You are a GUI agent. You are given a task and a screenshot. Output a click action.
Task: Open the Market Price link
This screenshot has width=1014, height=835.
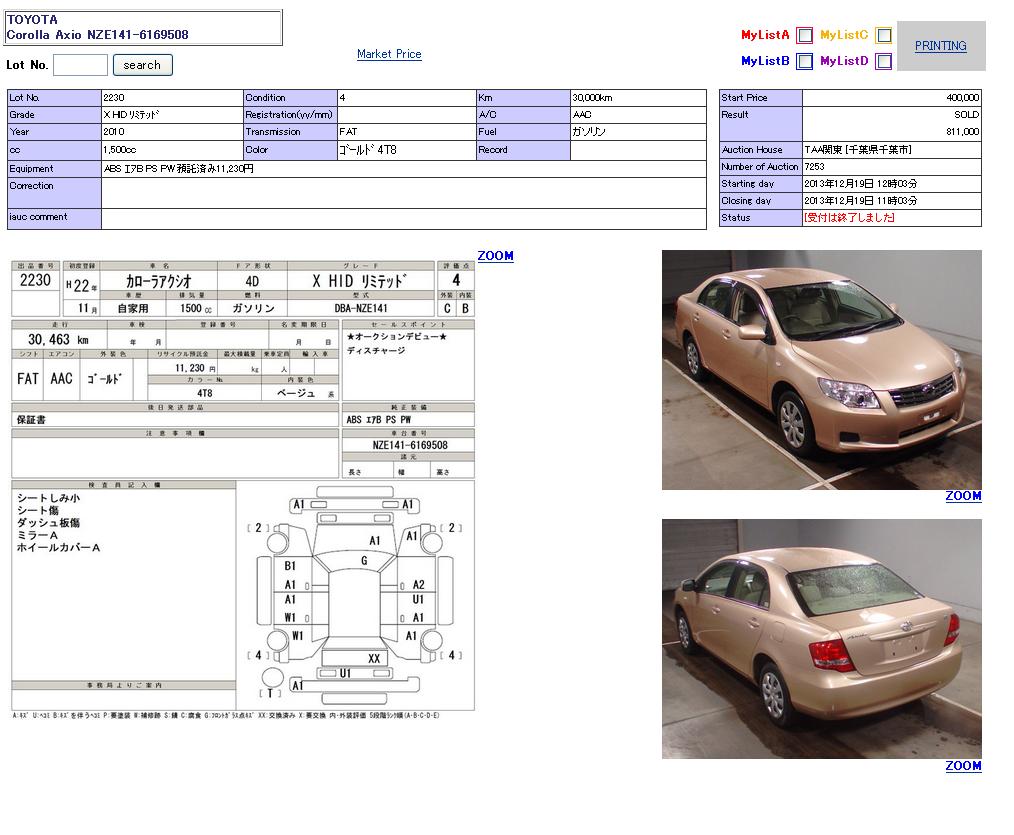389,54
